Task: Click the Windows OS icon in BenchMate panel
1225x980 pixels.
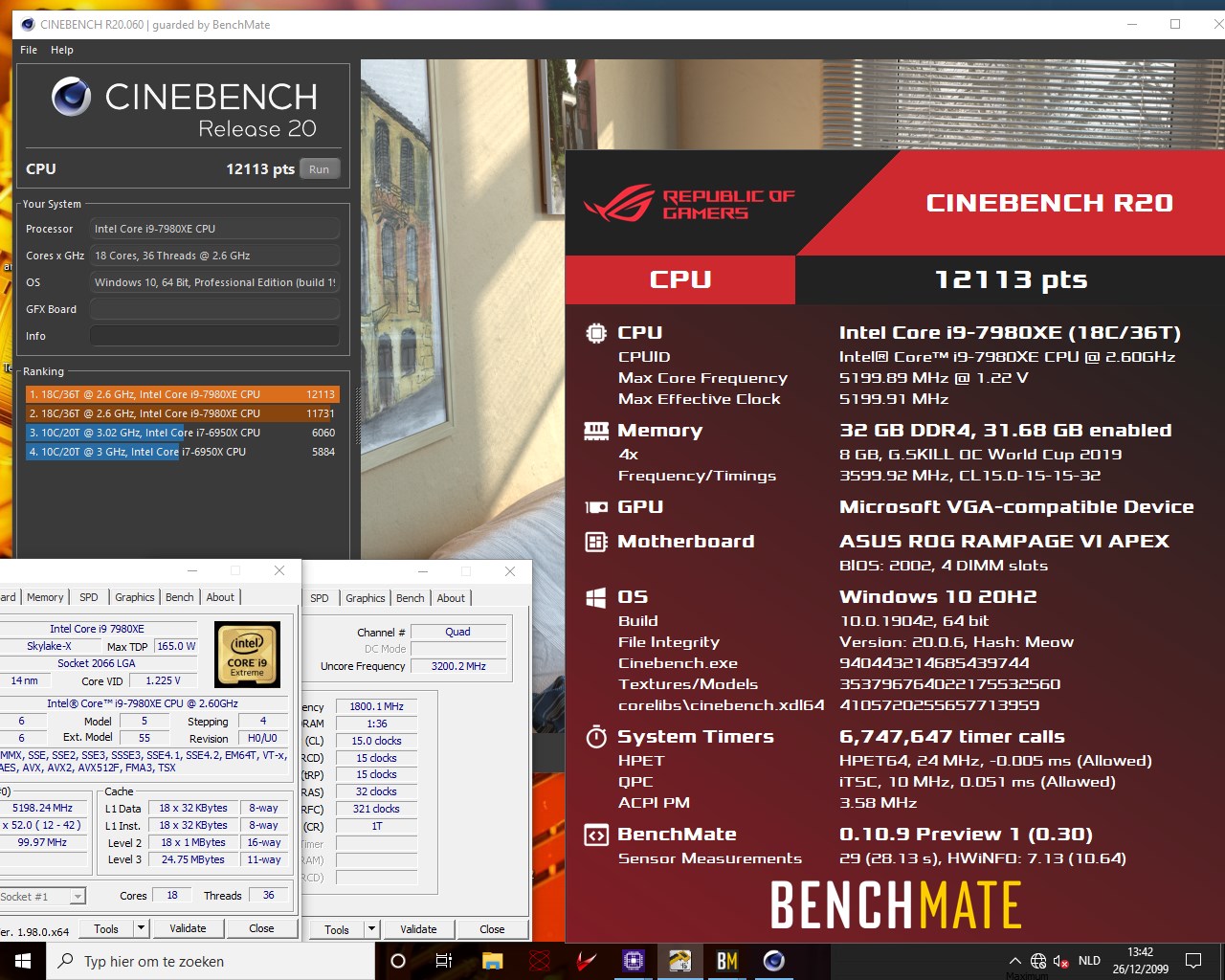Action: point(595,598)
